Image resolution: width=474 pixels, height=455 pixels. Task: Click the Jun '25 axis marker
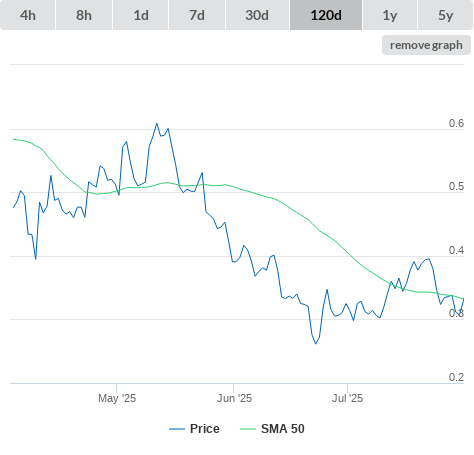pos(234,398)
